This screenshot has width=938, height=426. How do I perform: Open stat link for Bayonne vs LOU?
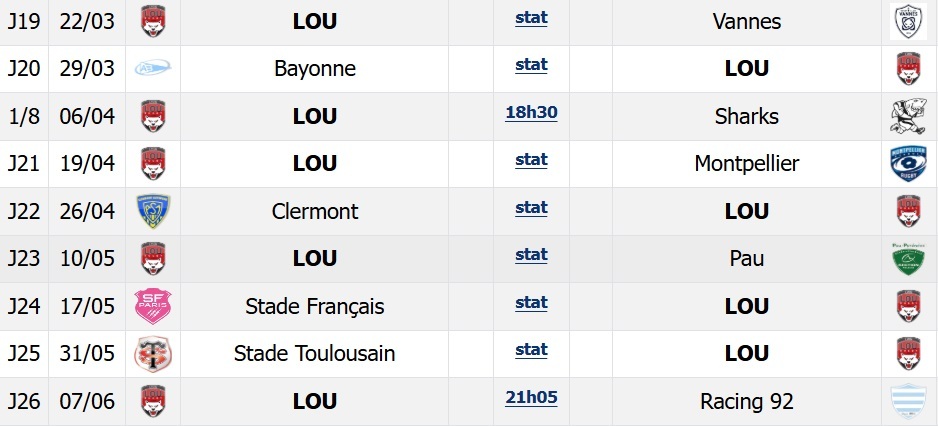531,65
